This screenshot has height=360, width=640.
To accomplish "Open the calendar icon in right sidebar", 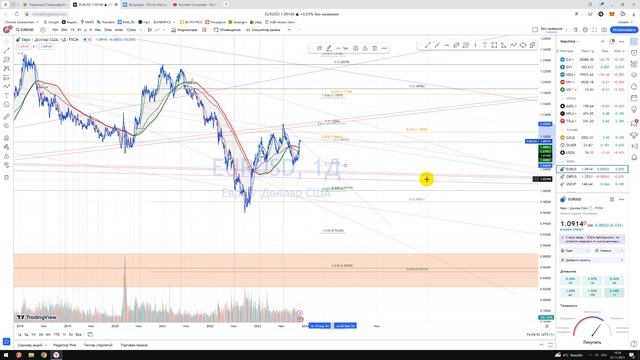I will pos(634,98).
